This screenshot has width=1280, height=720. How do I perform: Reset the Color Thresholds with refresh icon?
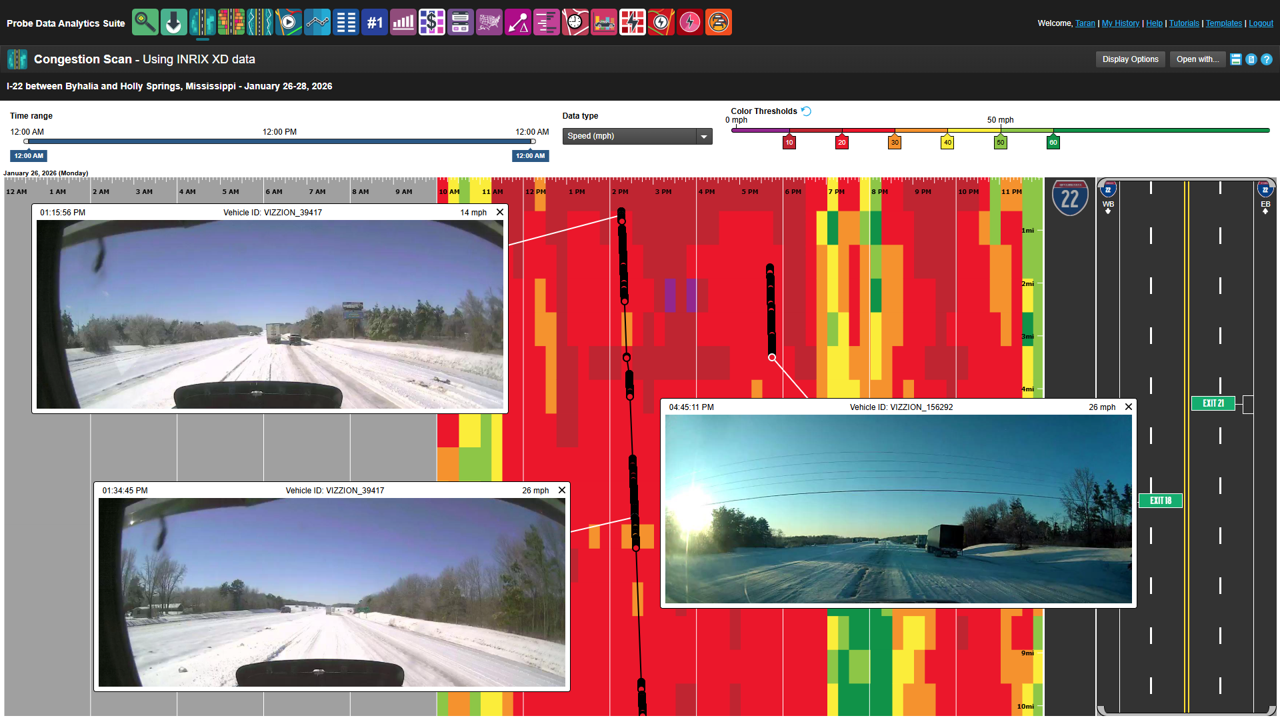point(806,111)
